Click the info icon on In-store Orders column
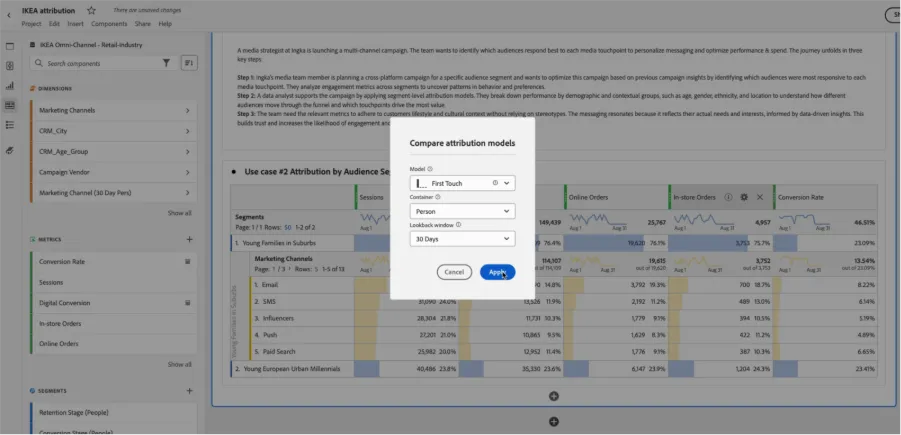Viewport: 901px width, 435px height. tap(728, 197)
